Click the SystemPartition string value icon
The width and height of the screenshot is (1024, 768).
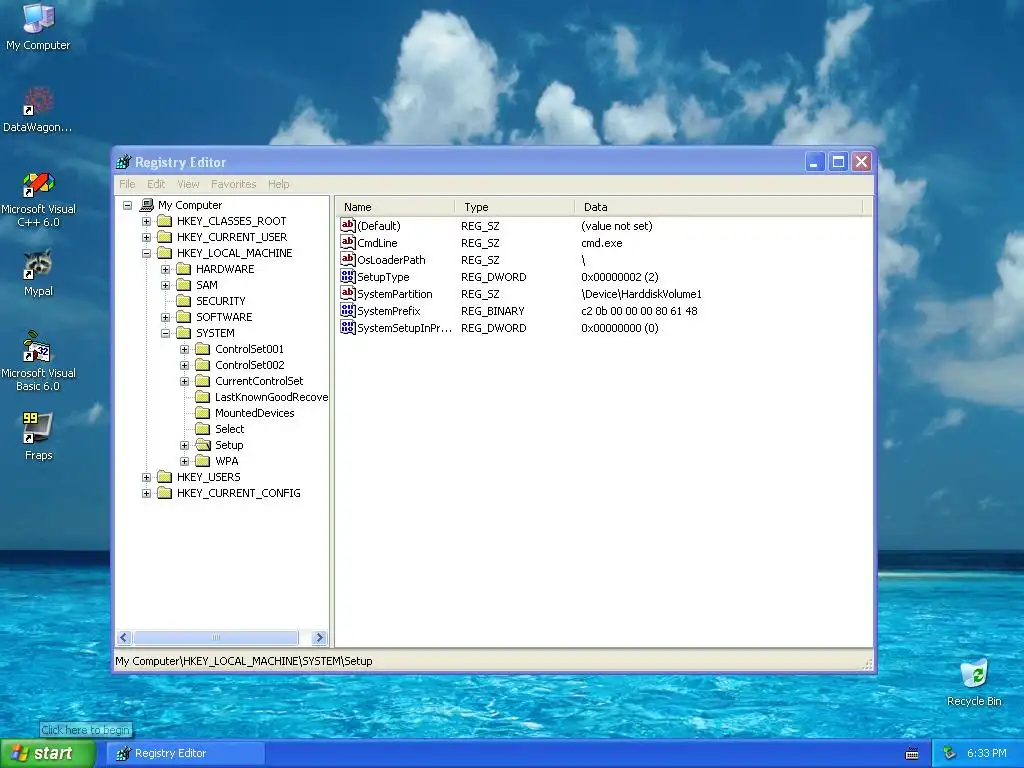tap(347, 293)
